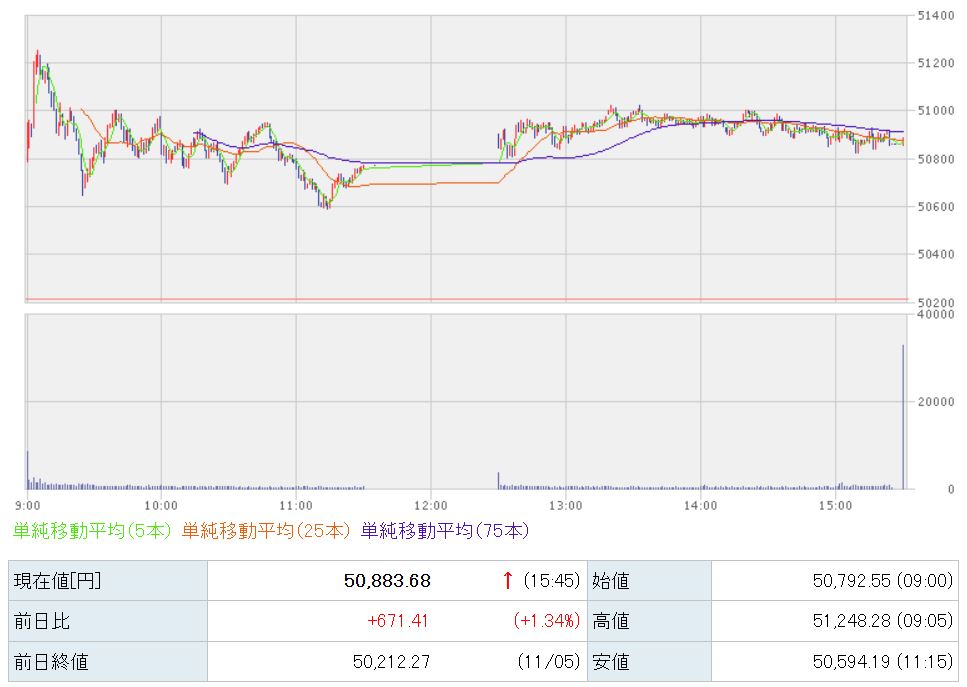
Task: Click the red up arrow beside current price
Action: (508, 580)
